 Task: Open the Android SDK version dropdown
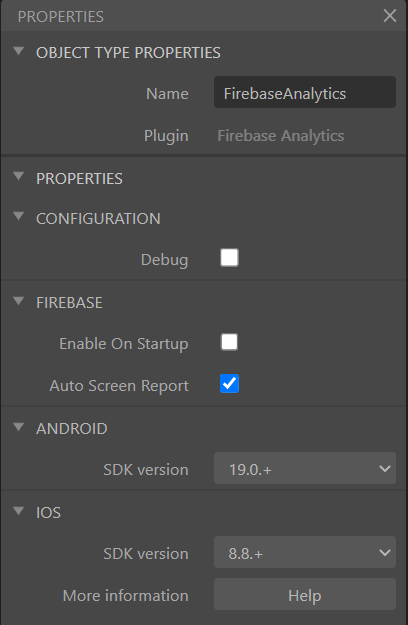[x=305, y=468]
